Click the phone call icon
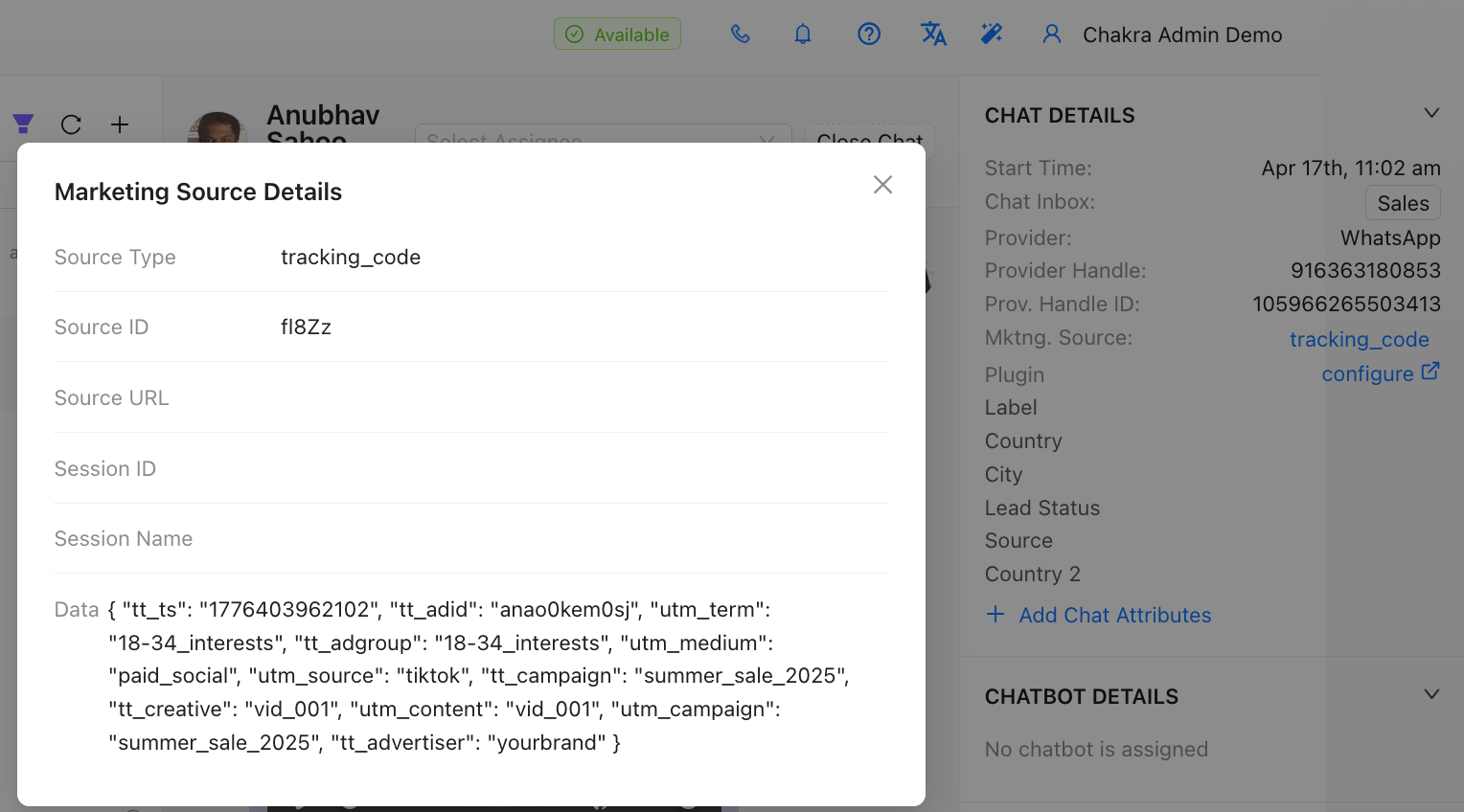Viewport: 1464px width, 812px height. (740, 34)
